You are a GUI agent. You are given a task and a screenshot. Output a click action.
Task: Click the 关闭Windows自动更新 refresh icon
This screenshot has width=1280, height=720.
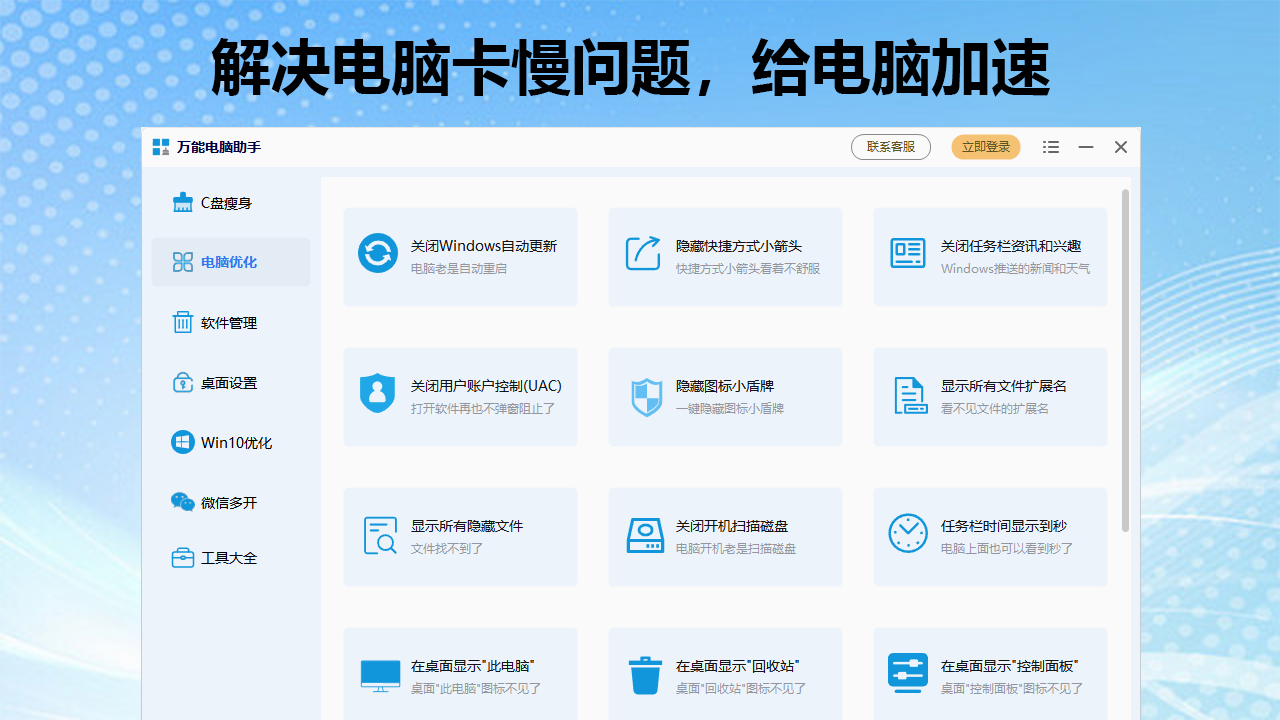coord(378,253)
